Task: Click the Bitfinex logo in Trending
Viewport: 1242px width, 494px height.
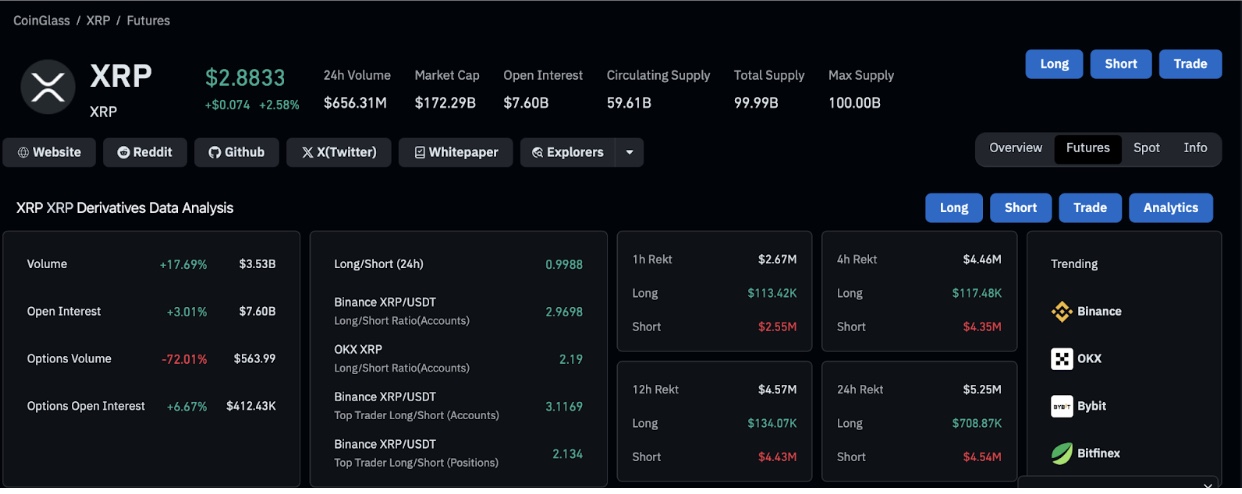Action: (1062, 453)
